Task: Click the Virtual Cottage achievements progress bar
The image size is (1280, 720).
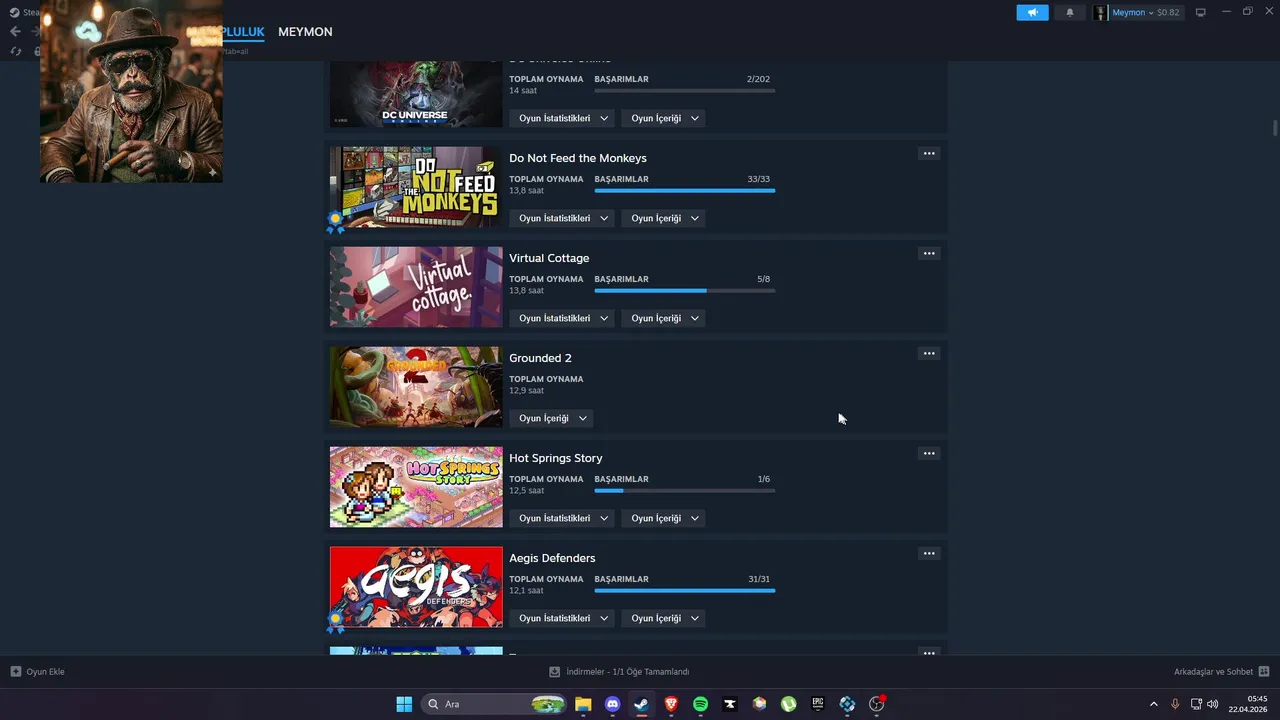Action: (x=685, y=290)
